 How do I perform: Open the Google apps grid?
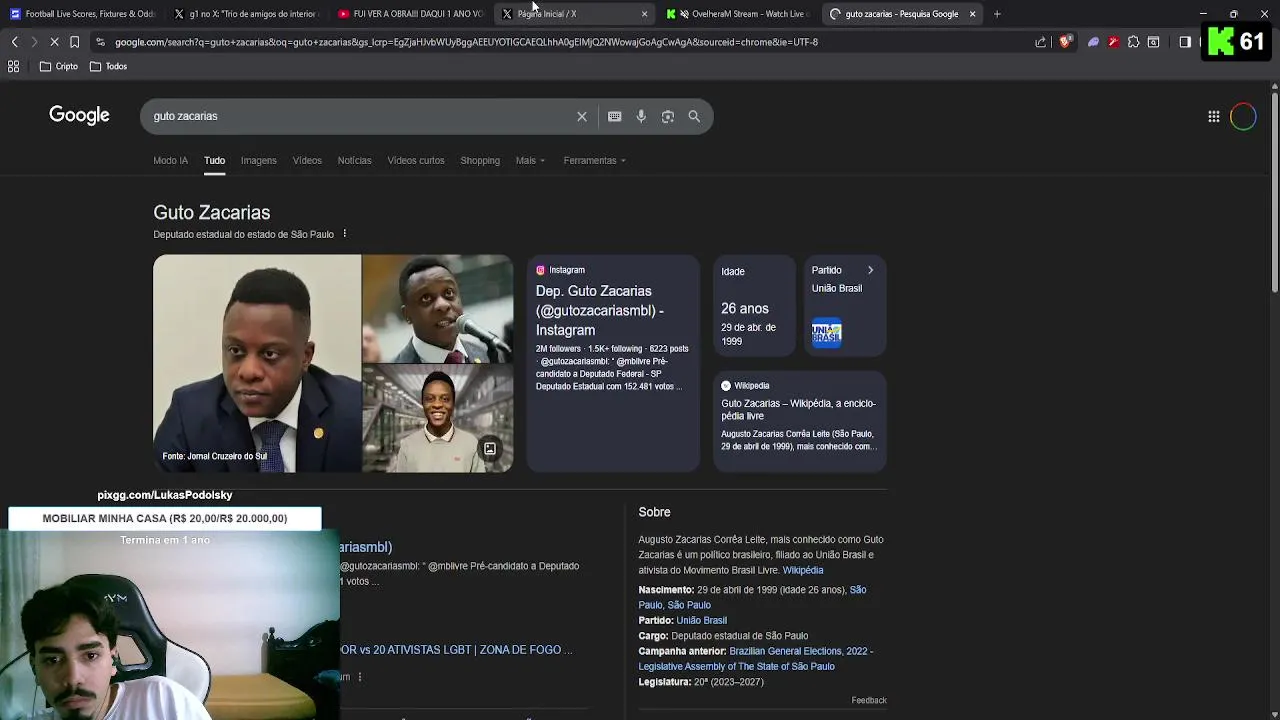1213,116
